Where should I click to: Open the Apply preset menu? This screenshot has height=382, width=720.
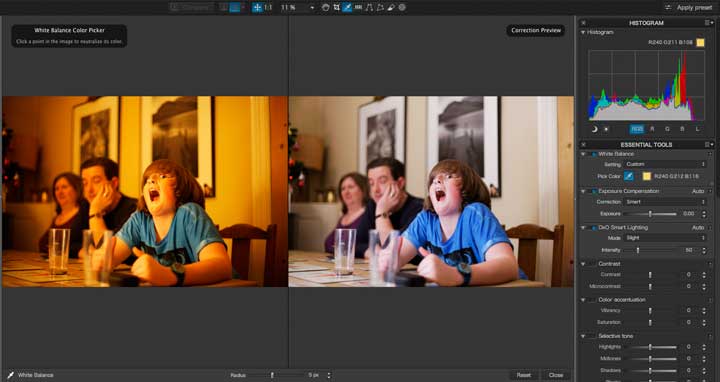[689, 7]
